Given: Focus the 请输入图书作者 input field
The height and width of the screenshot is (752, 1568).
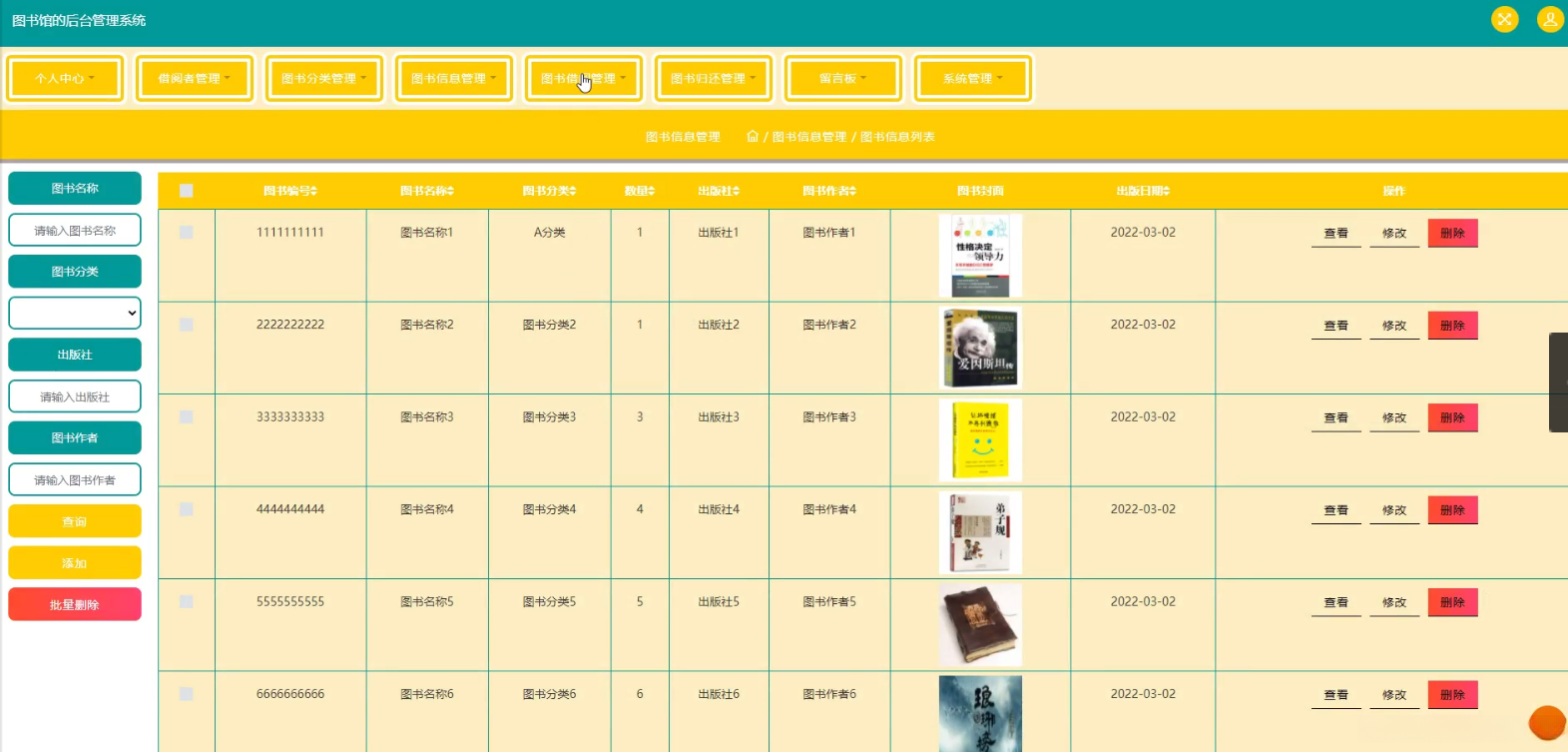Looking at the screenshot, I should (75, 479).
